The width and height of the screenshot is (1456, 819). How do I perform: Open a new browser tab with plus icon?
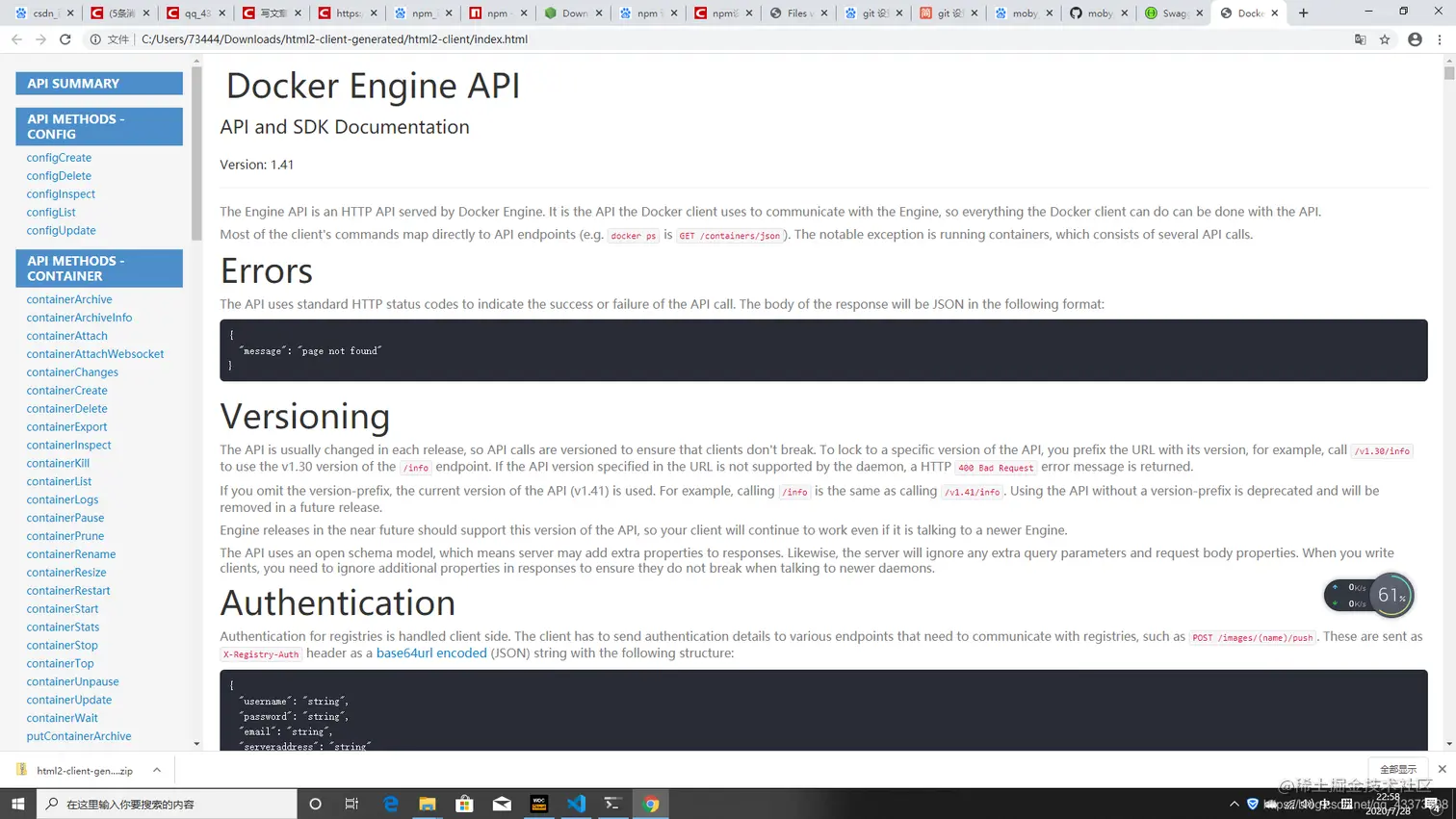1303,13
